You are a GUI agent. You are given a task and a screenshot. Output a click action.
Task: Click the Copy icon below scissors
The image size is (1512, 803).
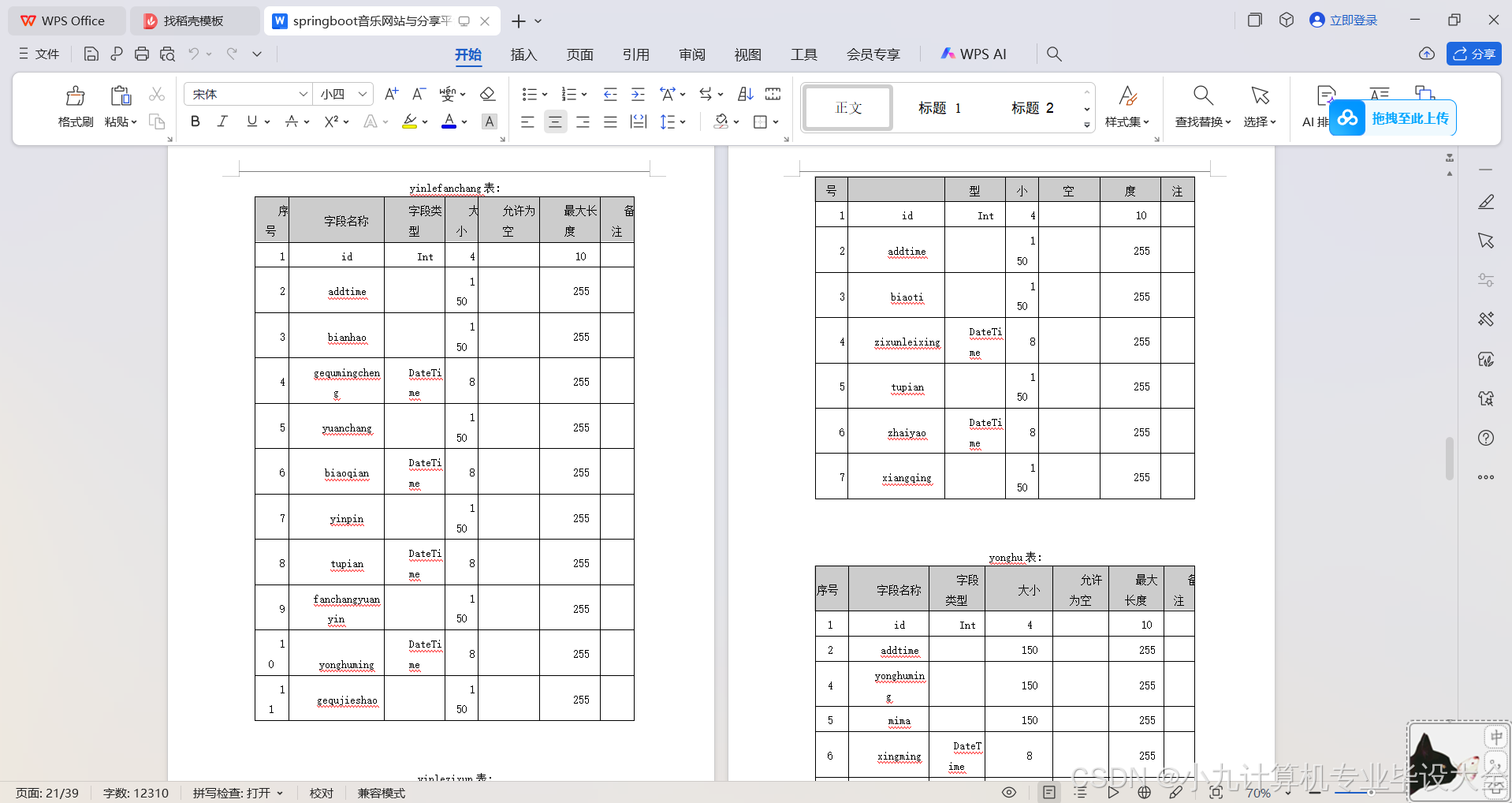(x=157, y=121)
